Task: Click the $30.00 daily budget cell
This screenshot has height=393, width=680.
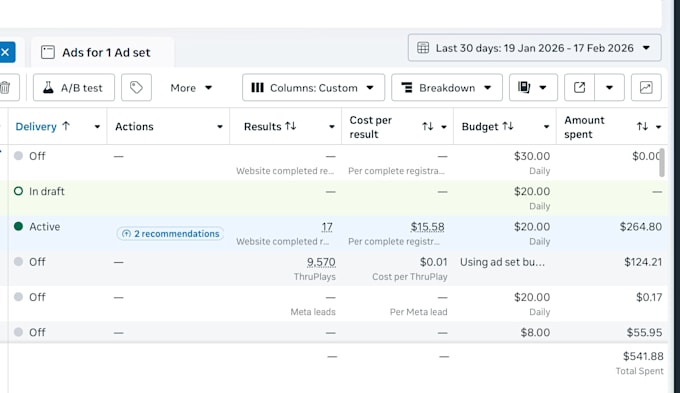Action: tap(532, 156)
